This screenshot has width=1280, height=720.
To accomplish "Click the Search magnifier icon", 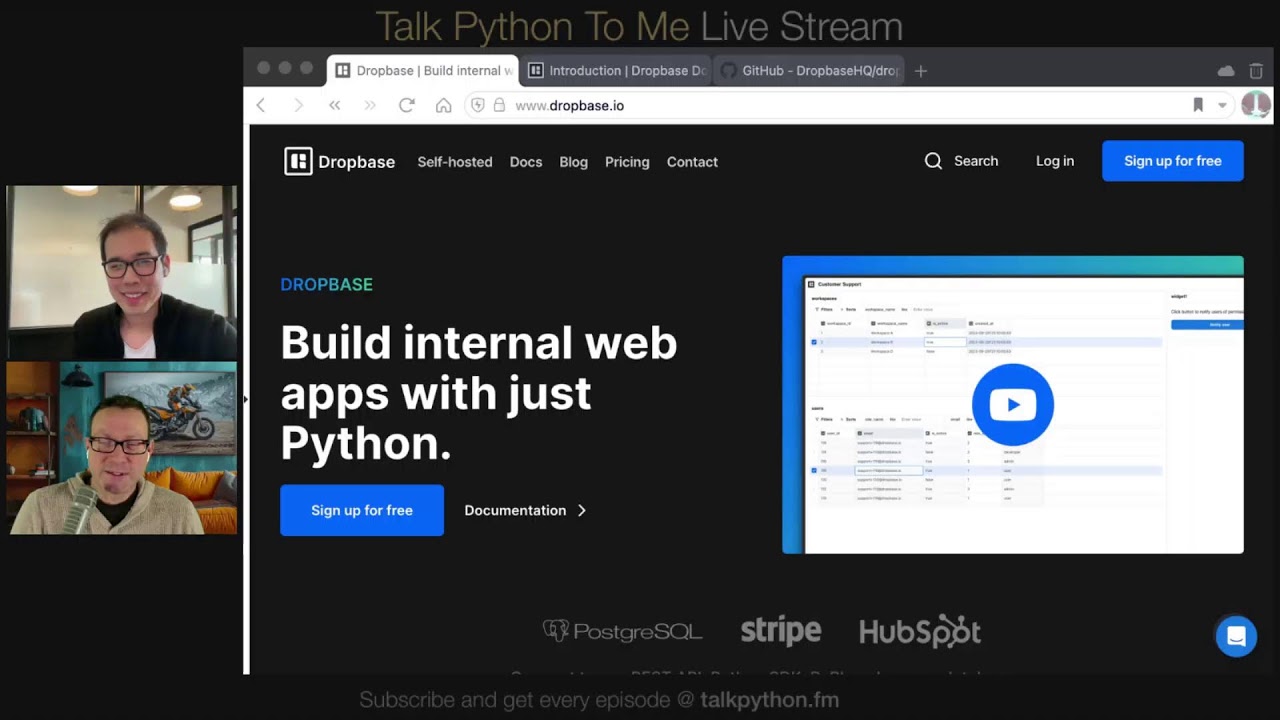I will coord(933,161).
